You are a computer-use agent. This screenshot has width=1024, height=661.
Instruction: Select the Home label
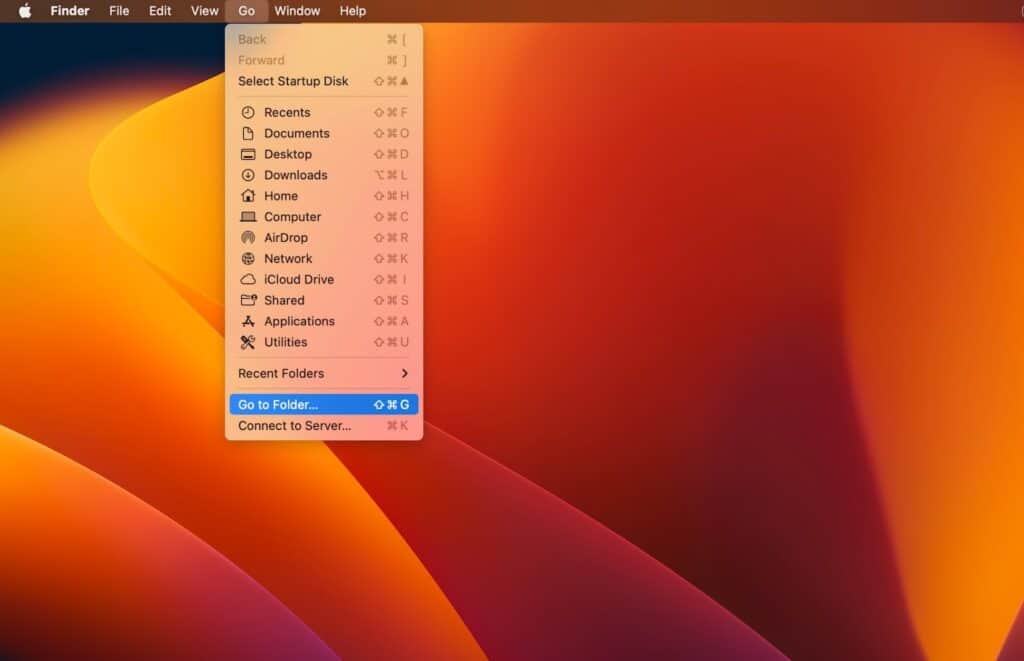pyautogui.click(x=281, y=196)
